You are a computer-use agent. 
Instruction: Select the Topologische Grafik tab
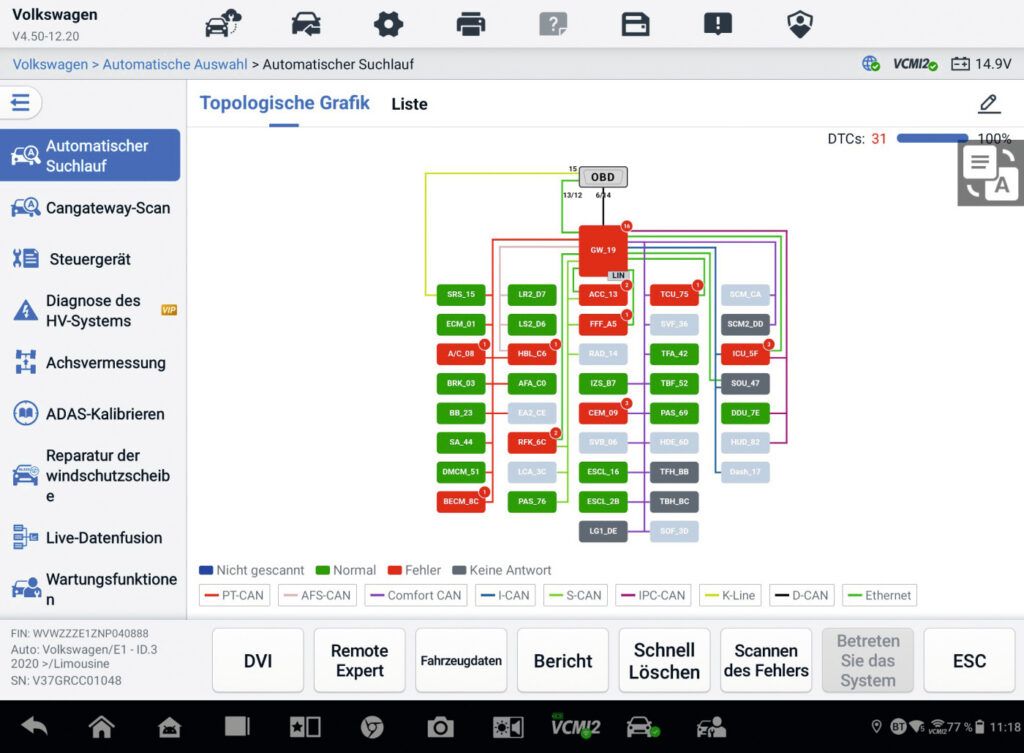284,103
